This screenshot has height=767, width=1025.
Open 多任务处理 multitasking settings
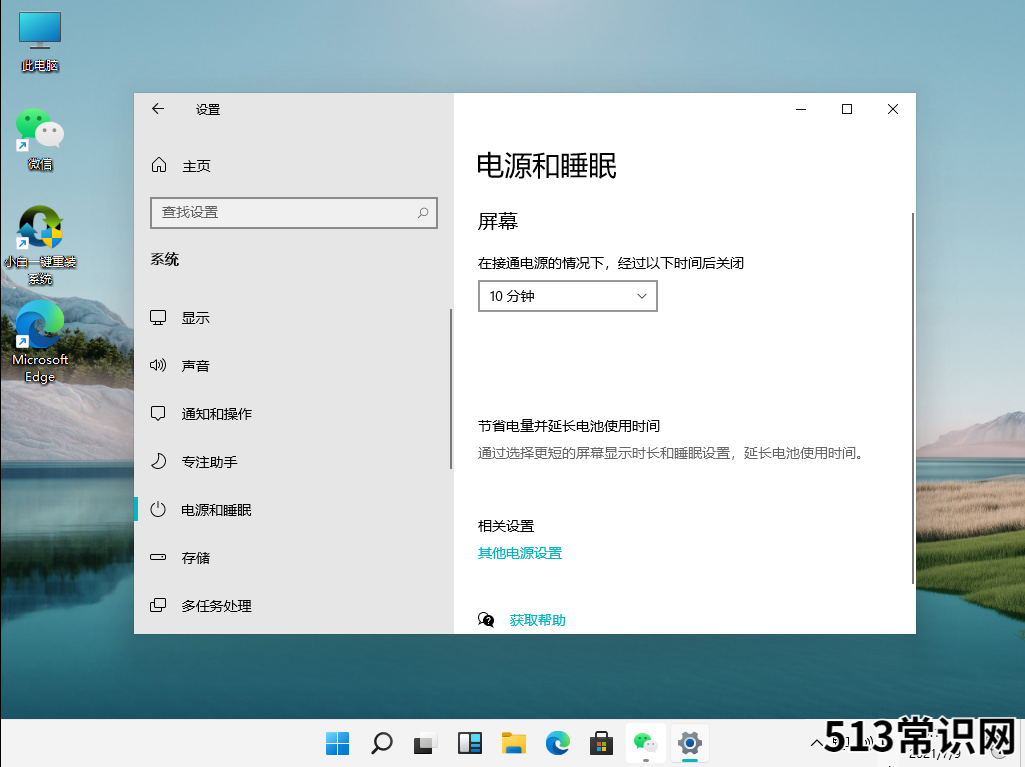pos(216,606)
